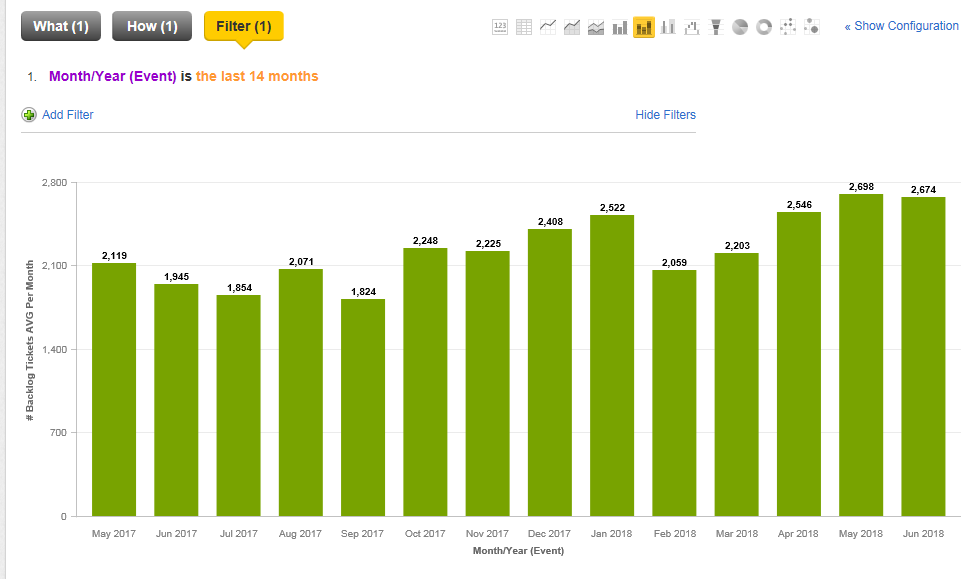Screen dimensions: 971x579
Task: Click the Sep 2017 bar
Action: point(362,407)
